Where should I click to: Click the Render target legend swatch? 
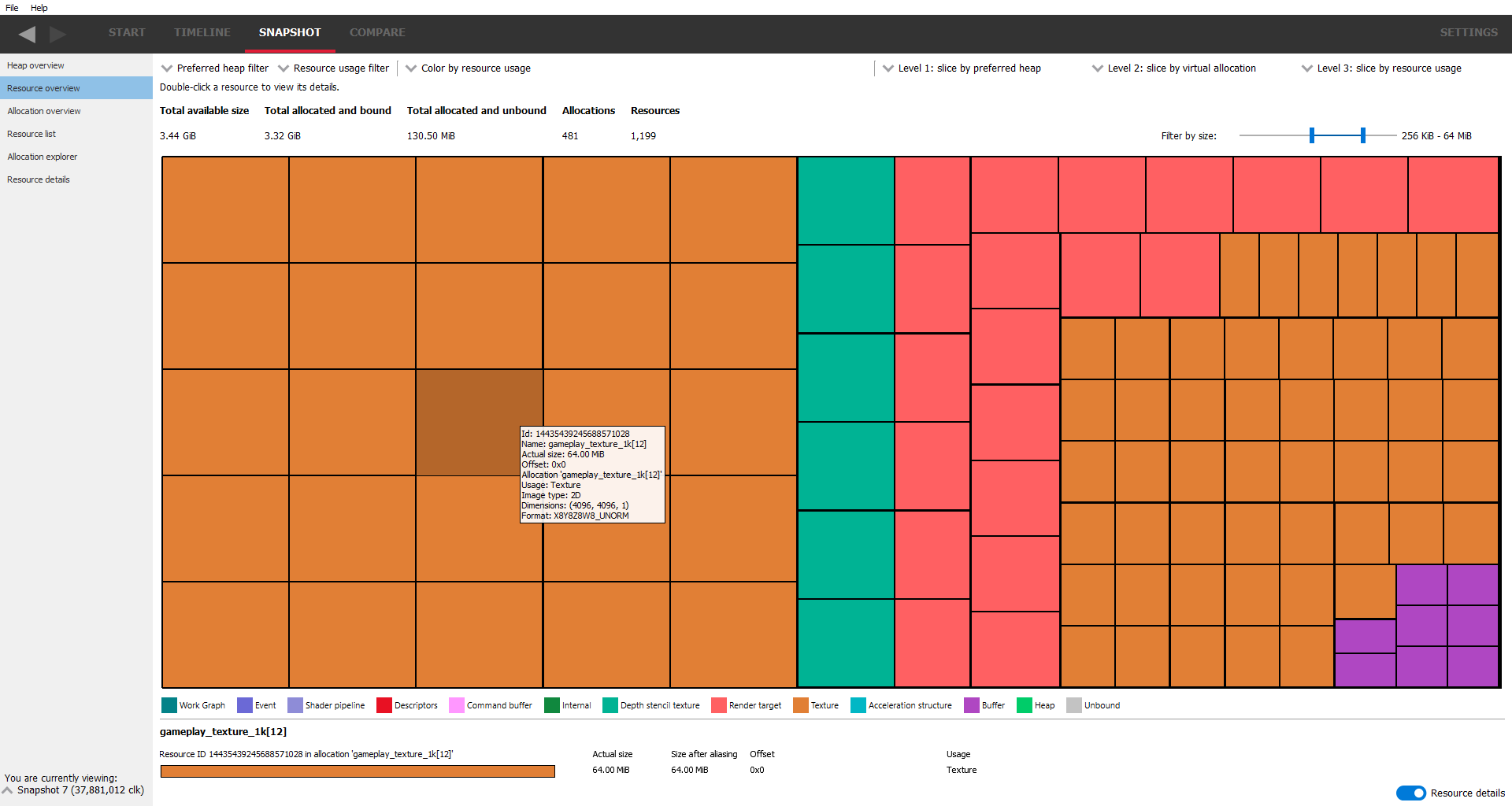tap(718, 705)
